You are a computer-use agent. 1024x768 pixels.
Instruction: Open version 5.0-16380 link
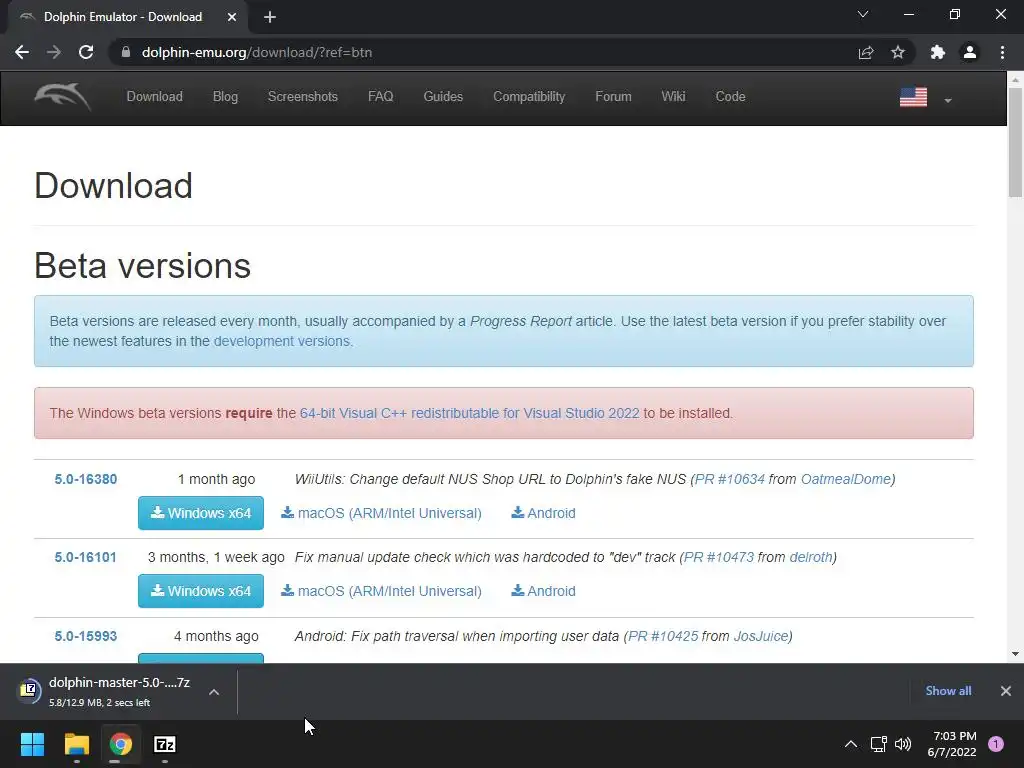coord(86,479)
